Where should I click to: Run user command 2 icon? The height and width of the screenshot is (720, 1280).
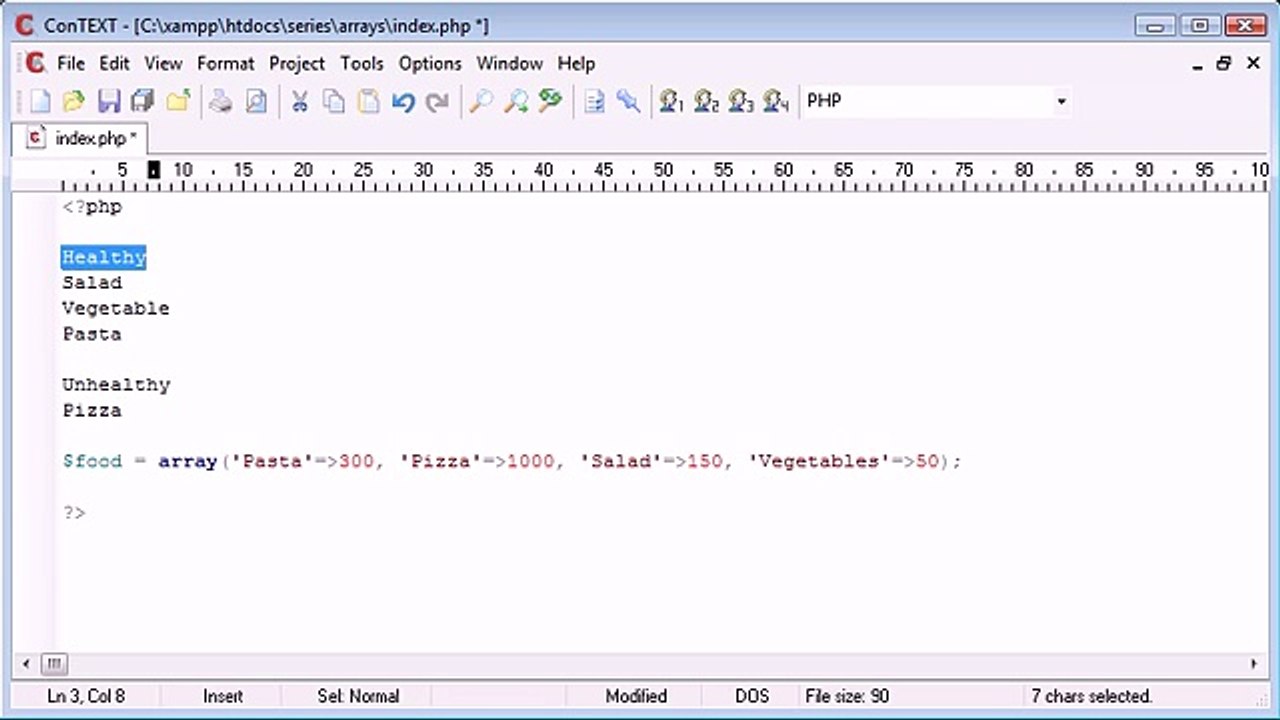tap(706, 101)
